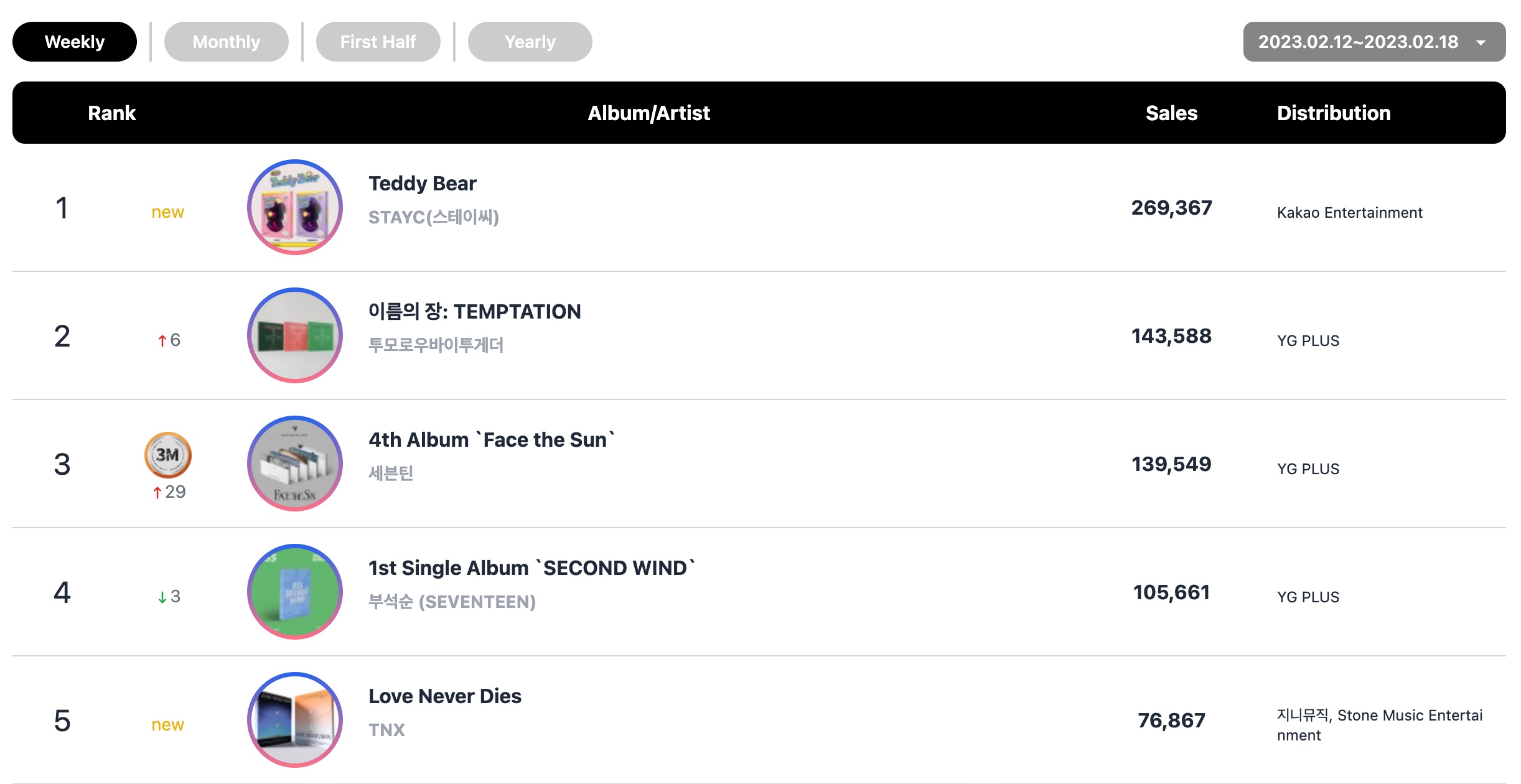Switch to the Weekly chart tab

[x=75, y=42]
